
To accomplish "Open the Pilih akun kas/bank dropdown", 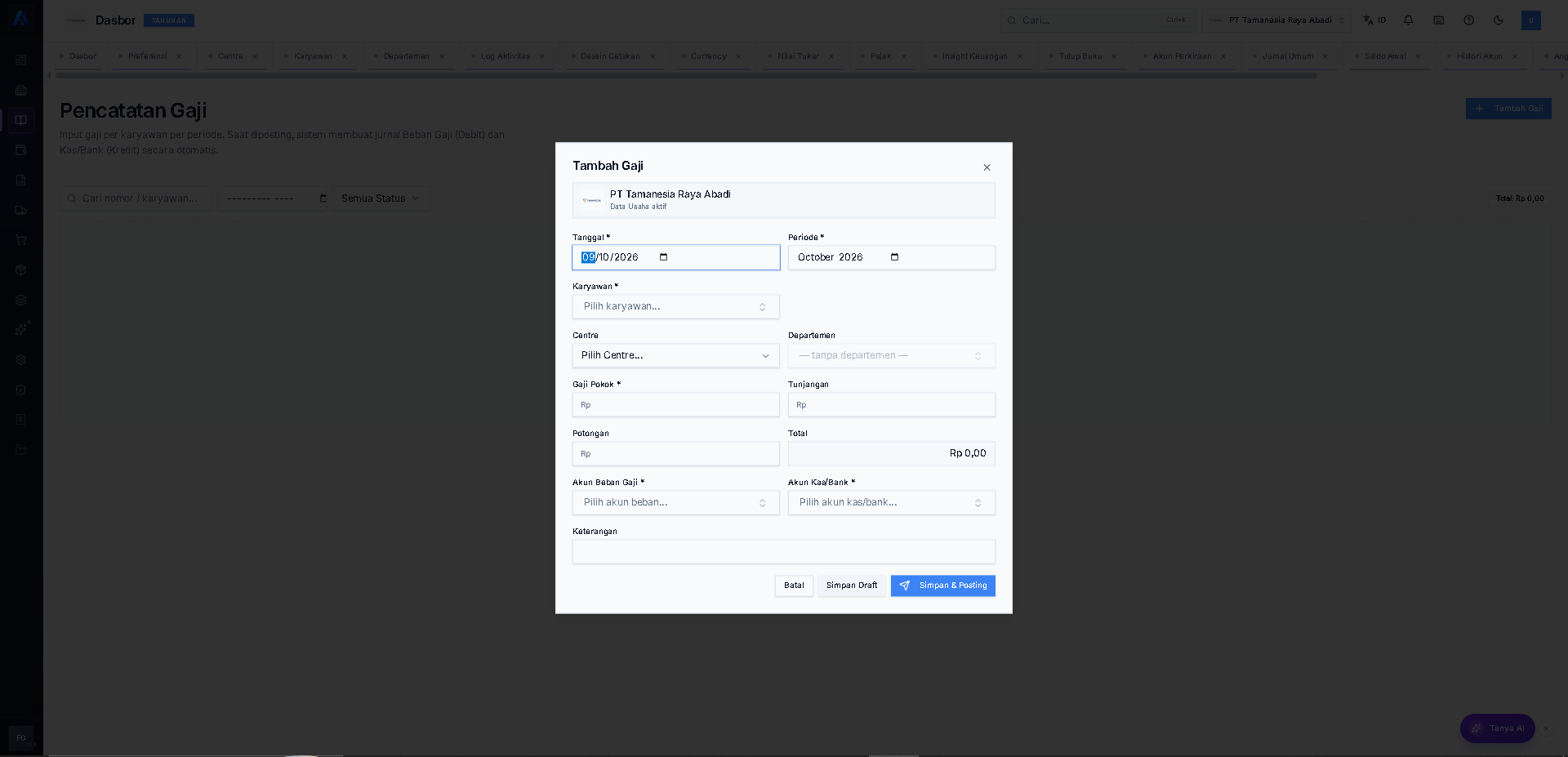I will [x=891, y=503].
